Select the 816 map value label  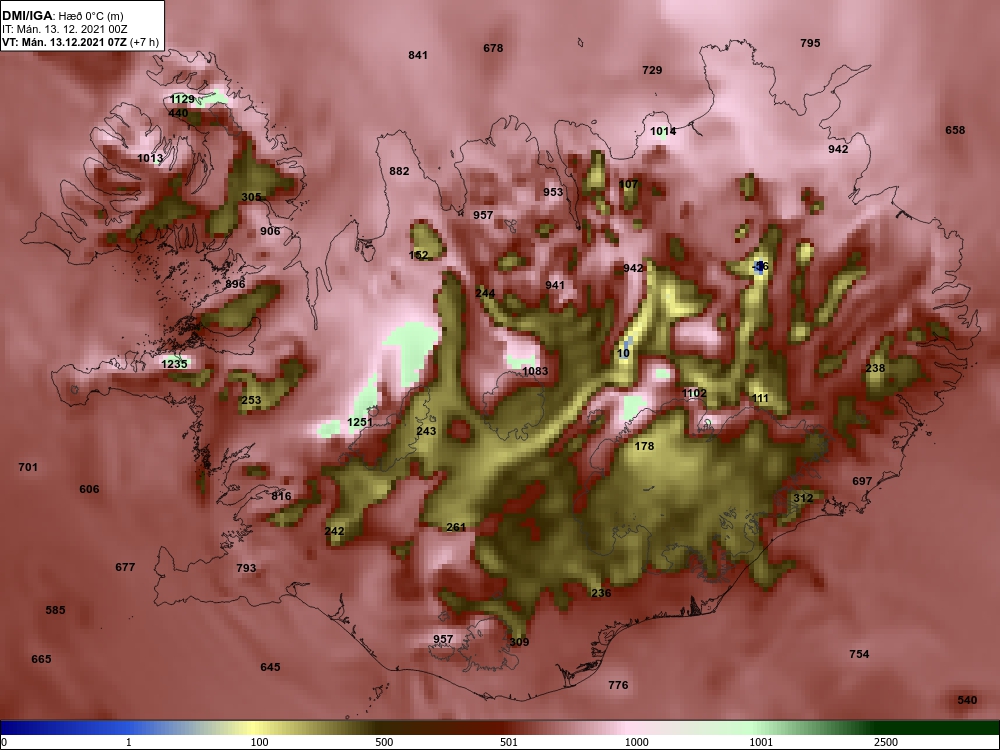point(281,496)
